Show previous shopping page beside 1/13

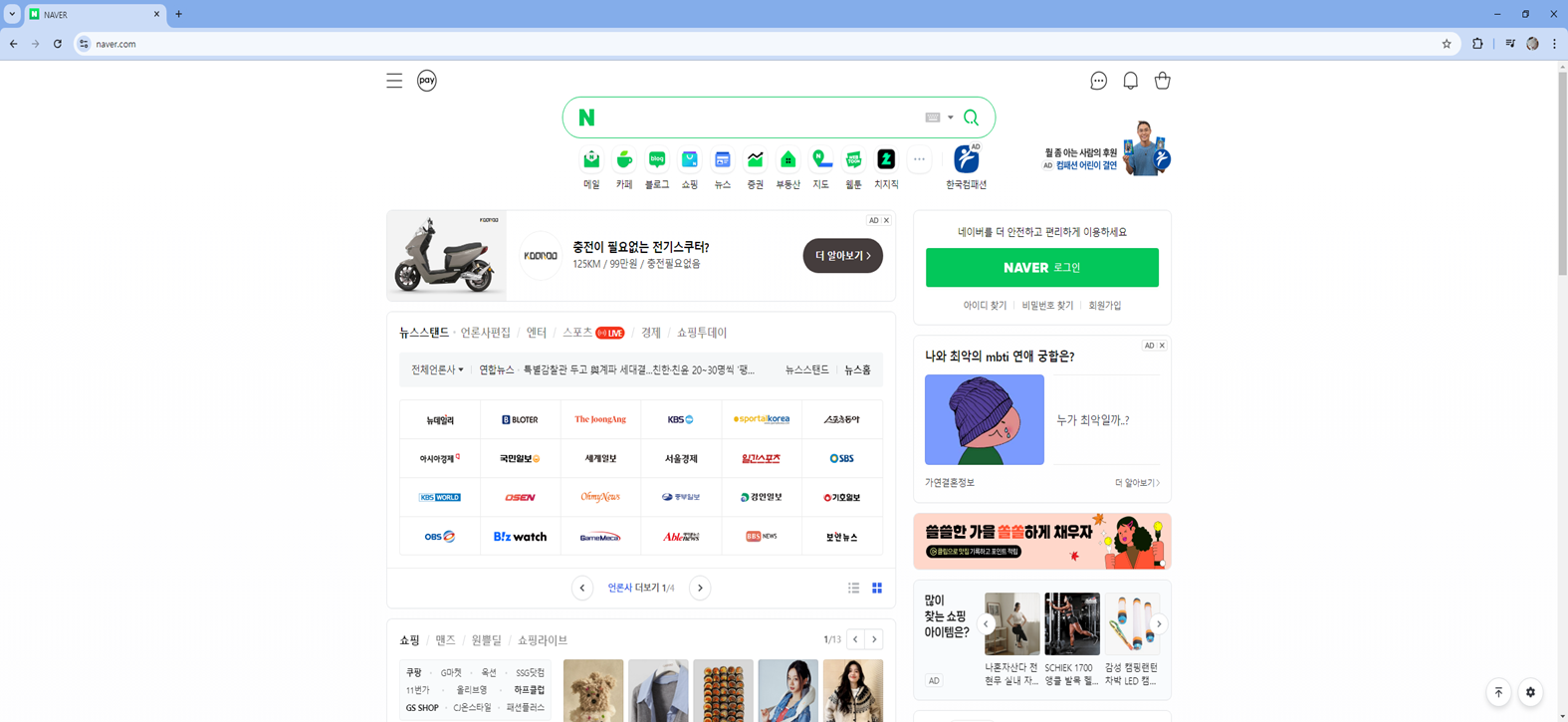(x=855, y=639)
